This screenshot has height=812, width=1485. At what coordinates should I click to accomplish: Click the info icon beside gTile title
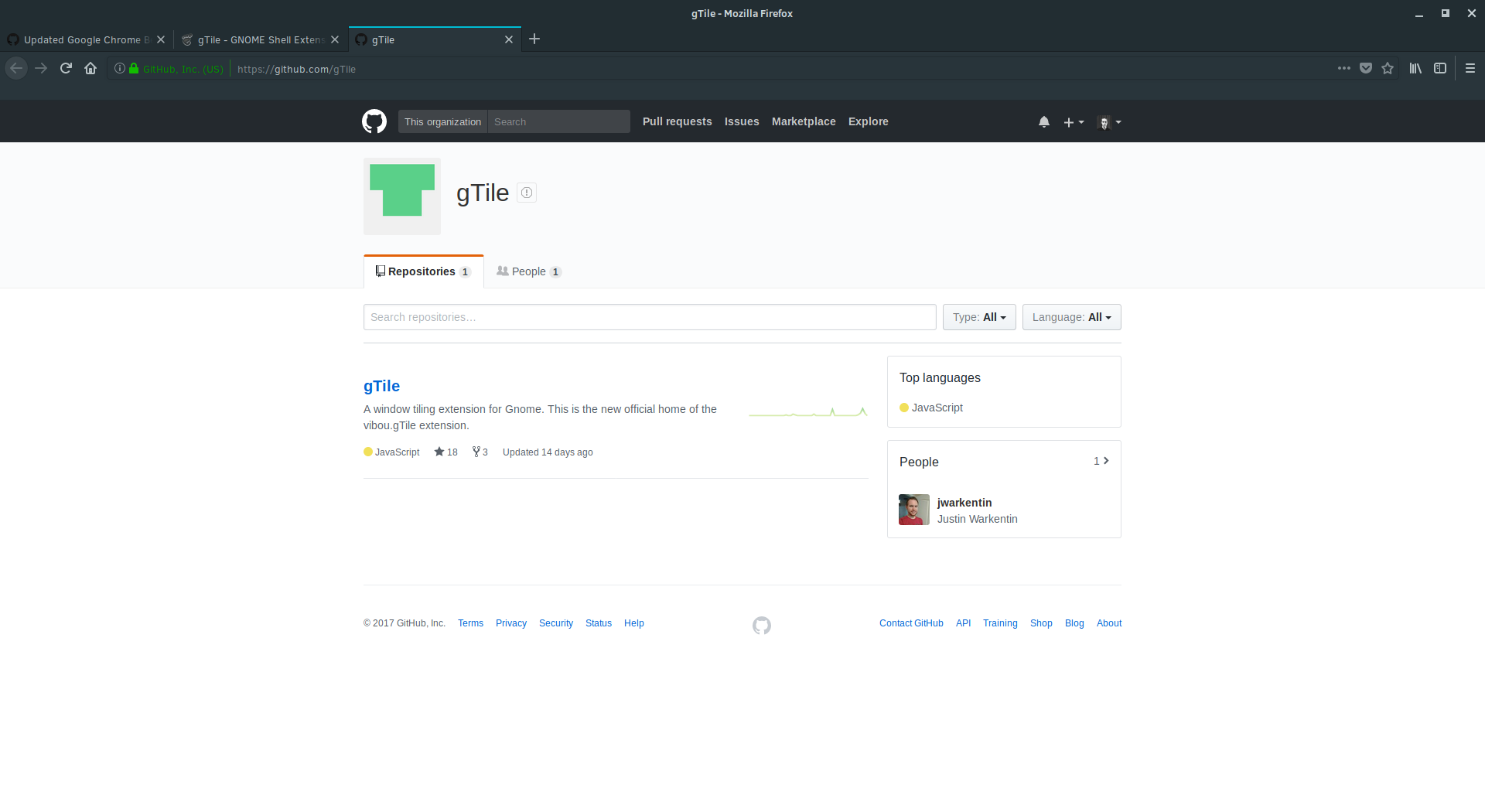click(x=527, y=193)
